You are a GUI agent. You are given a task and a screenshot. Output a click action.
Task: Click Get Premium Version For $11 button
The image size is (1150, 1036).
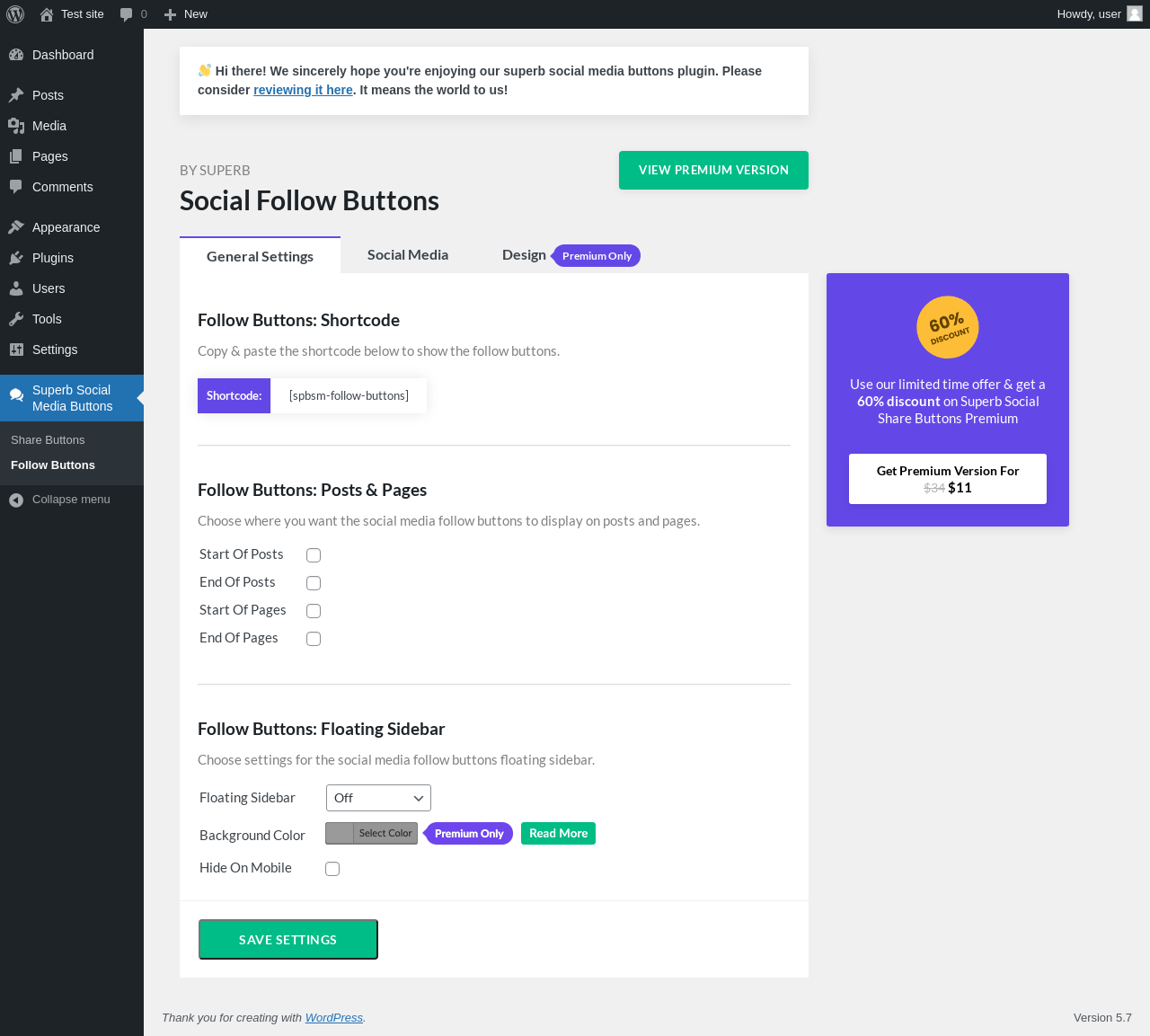point(948,479)
